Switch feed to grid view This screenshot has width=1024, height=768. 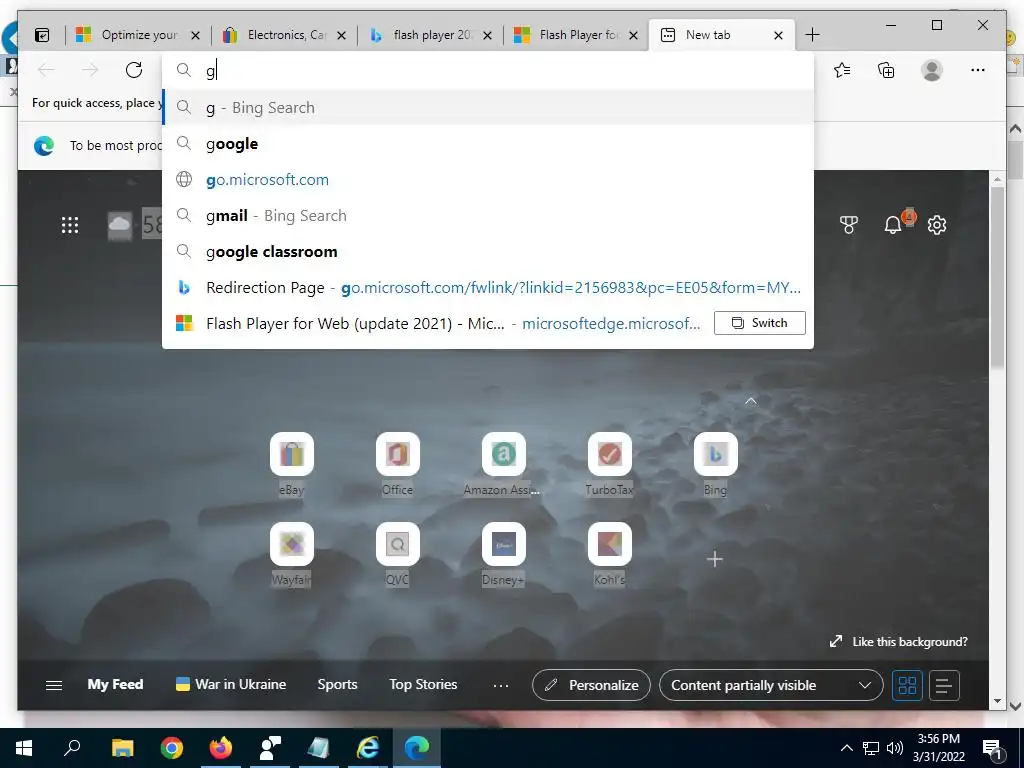907,685
